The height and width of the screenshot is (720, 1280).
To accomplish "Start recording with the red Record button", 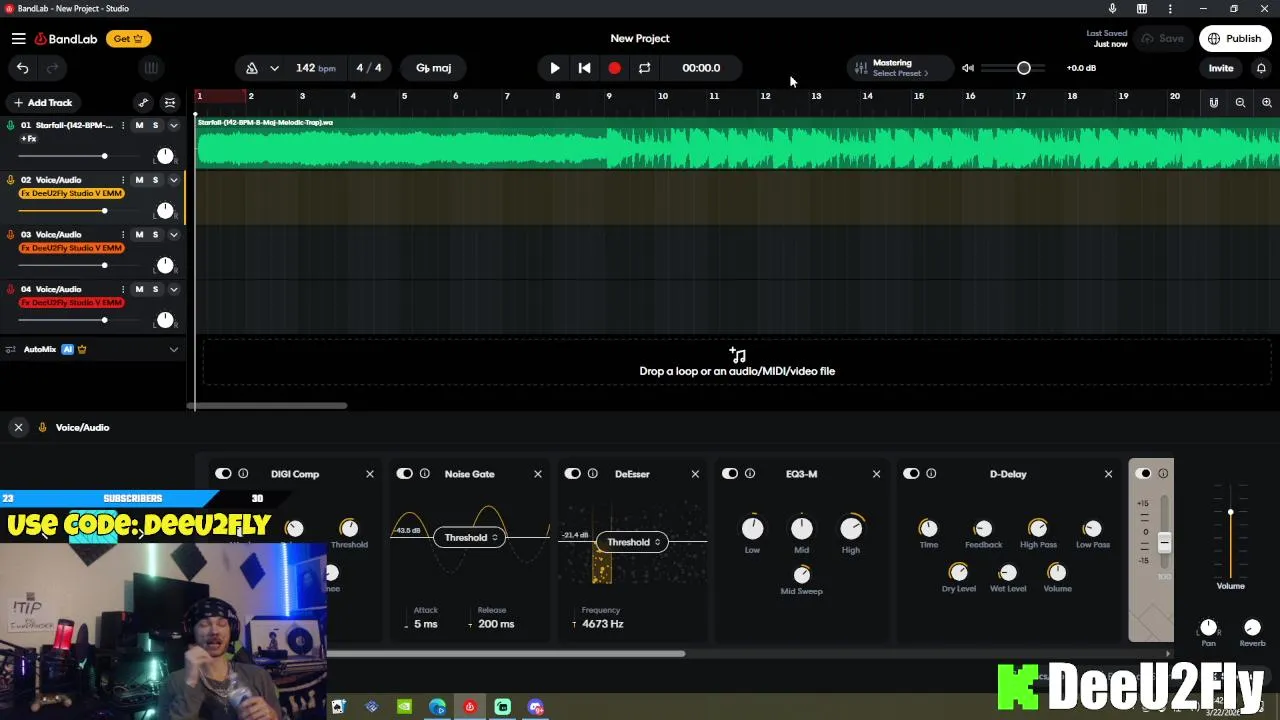I will [614, 68].
